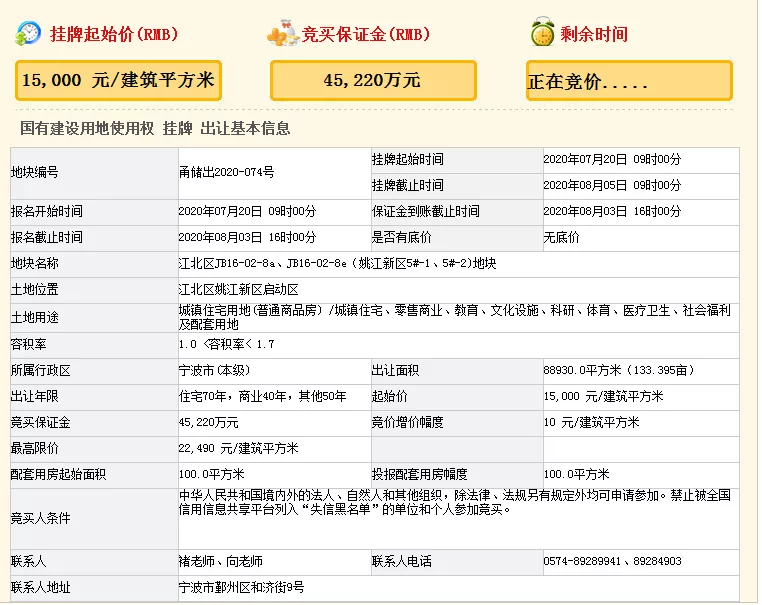This screenshot has width=762, height=605.
Task: Click the increment value 10 元/建筑平方米
Action: (x=591, y=423)
